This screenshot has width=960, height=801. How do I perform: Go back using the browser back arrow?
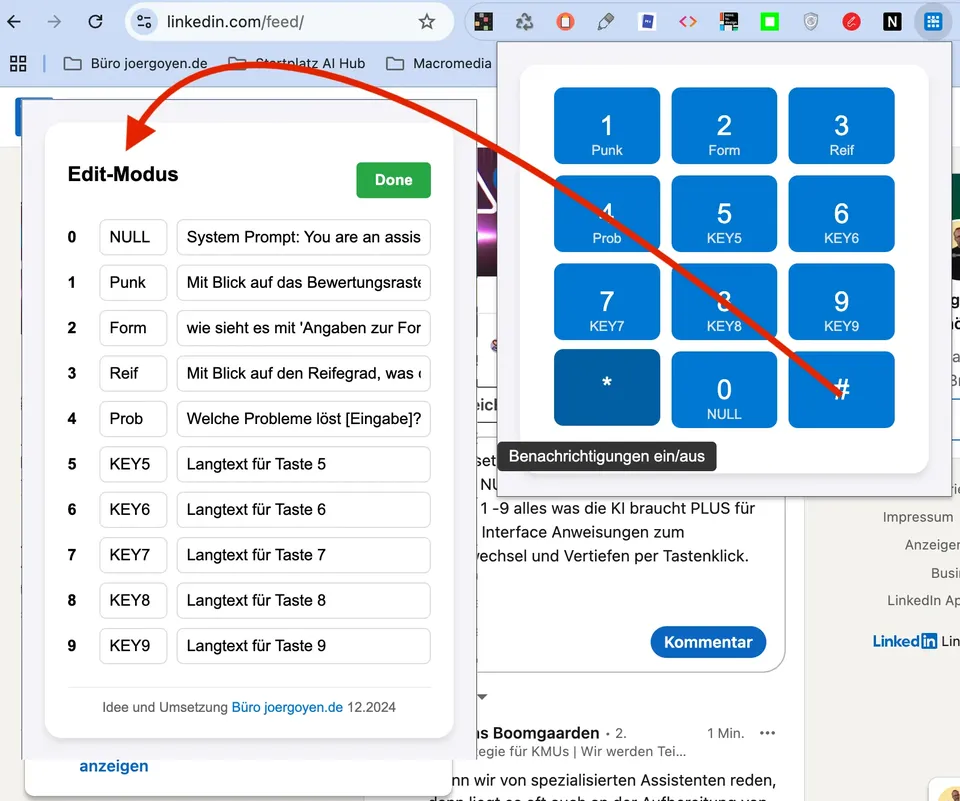(x=14, y=22)
